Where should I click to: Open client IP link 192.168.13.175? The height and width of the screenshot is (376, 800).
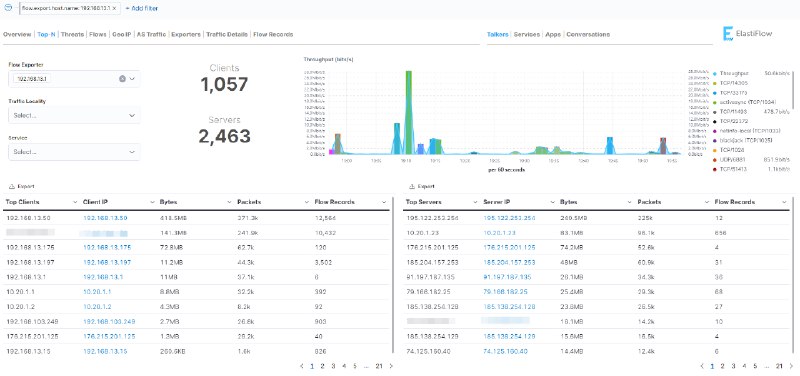point(107,247)
